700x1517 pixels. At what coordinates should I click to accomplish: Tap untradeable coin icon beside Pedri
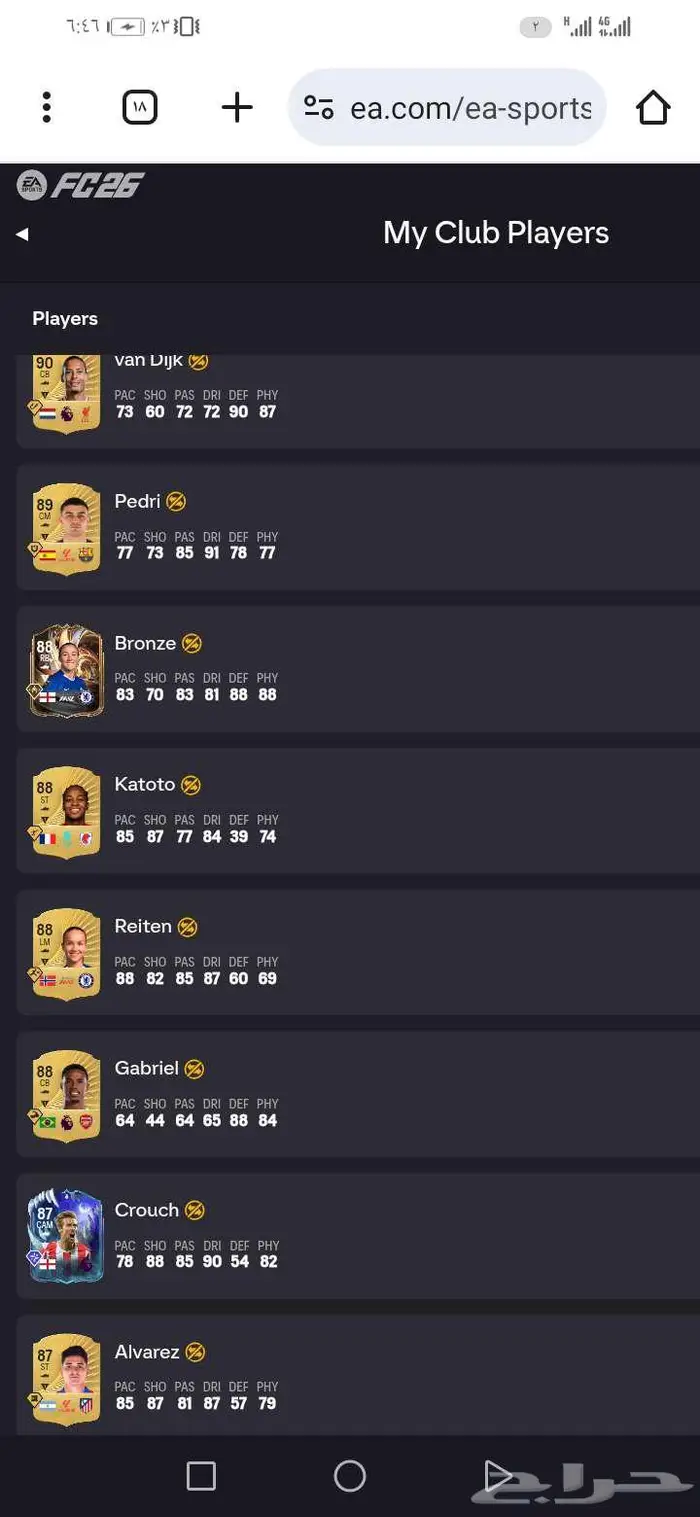[176, 502]
